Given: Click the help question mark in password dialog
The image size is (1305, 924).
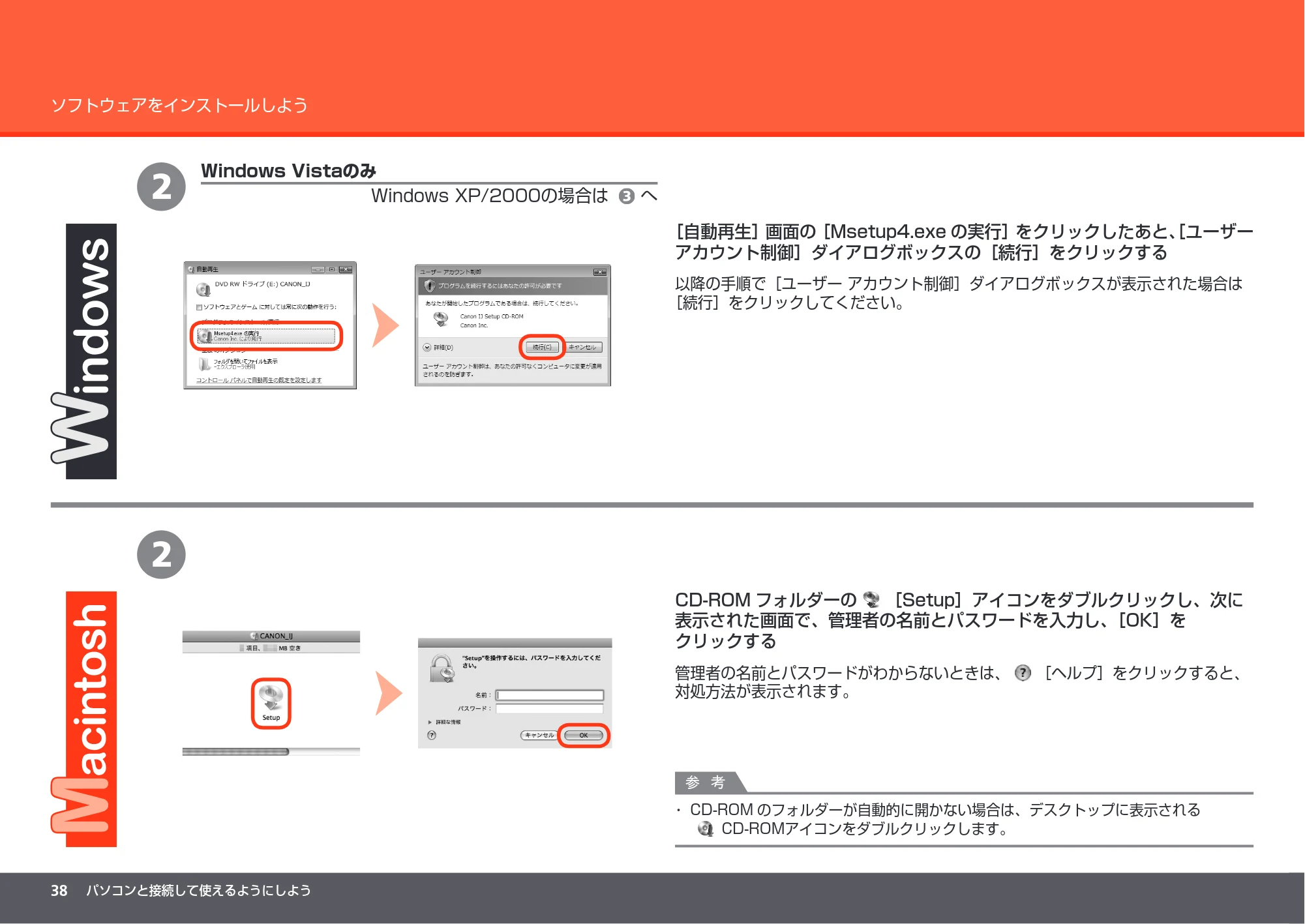Looking at the screenshot, I should (432, 736).
